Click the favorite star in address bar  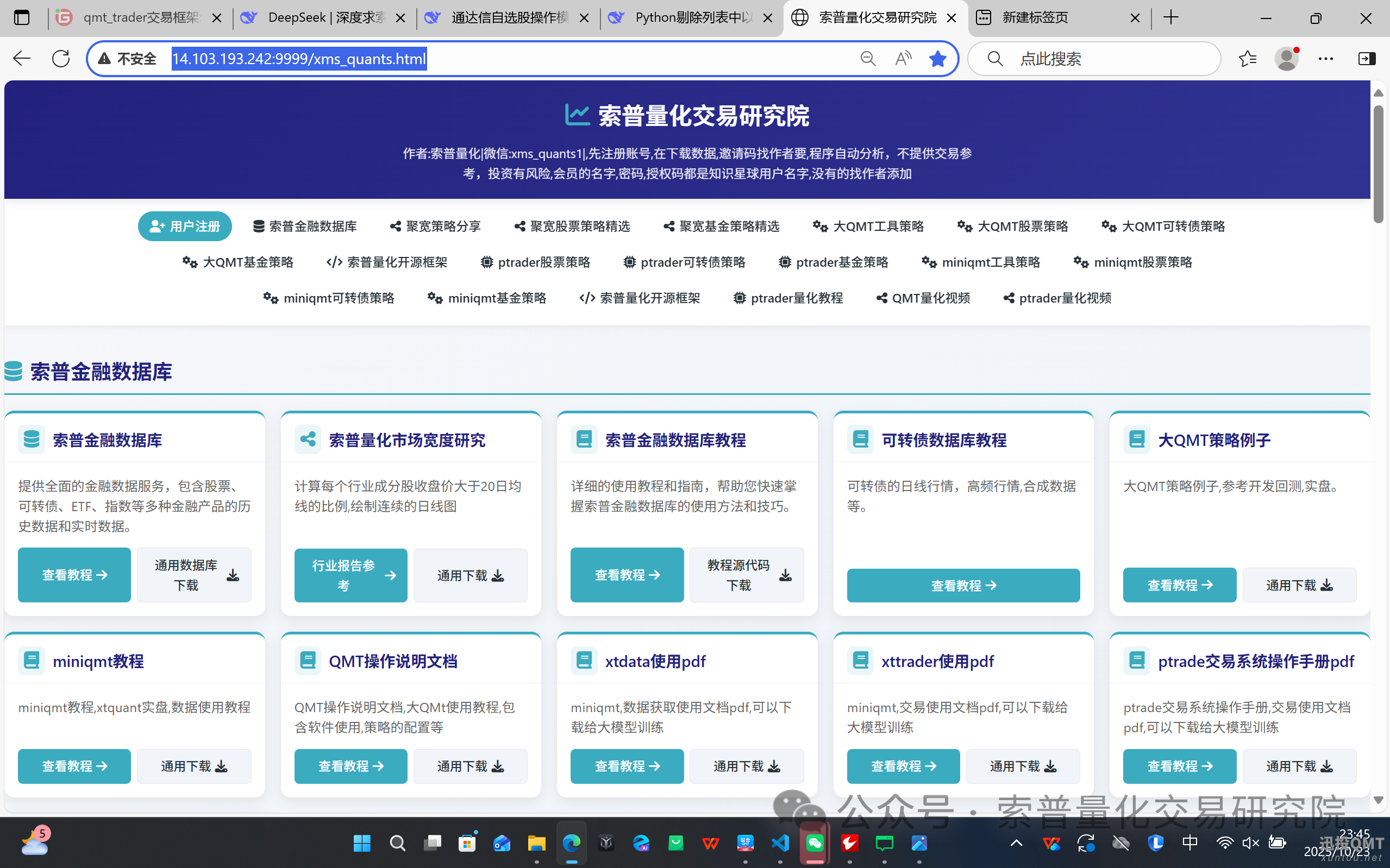(x=937, y=59)
